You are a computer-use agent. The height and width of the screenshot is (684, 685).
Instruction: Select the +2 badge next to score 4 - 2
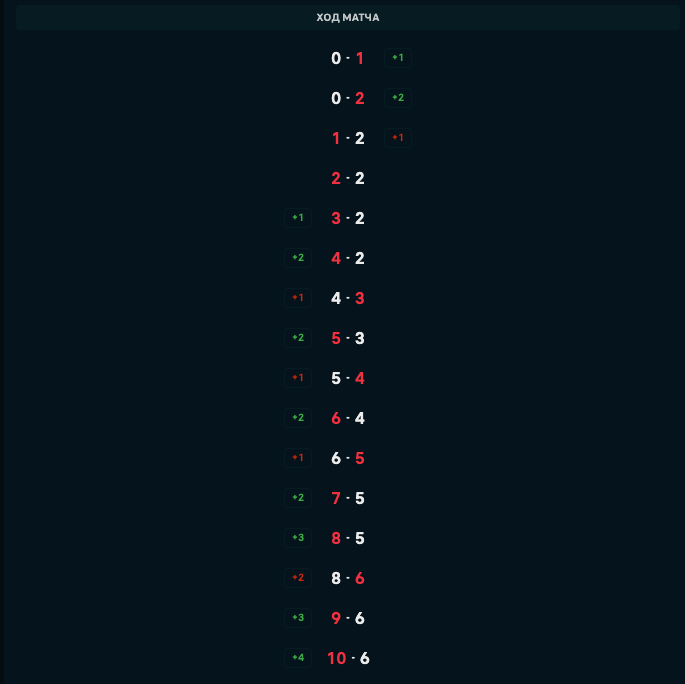pyautogui.click(x=298, y=258)
